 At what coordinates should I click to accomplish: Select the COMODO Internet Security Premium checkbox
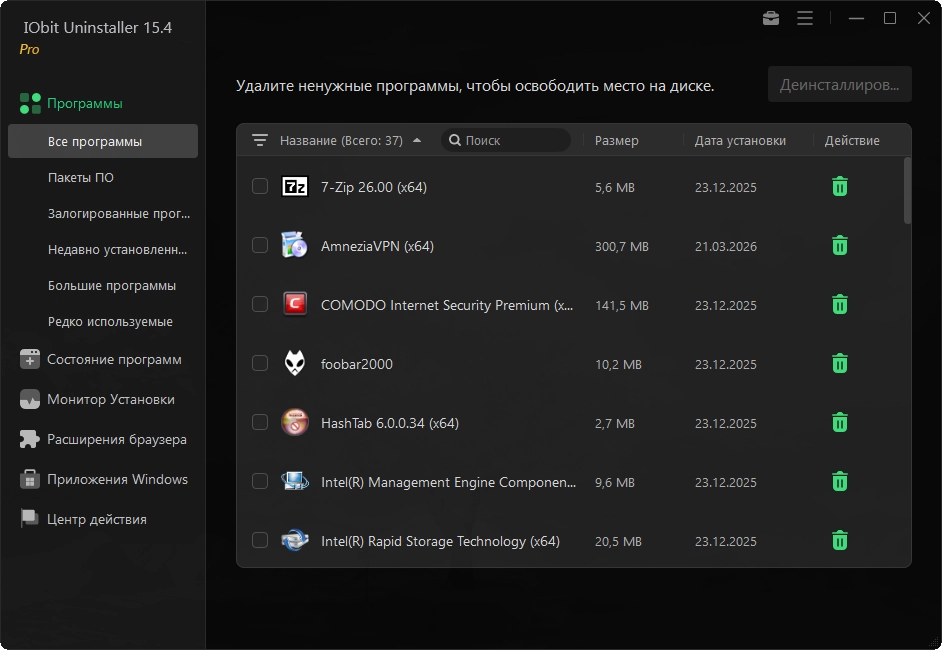click(260, 304)
